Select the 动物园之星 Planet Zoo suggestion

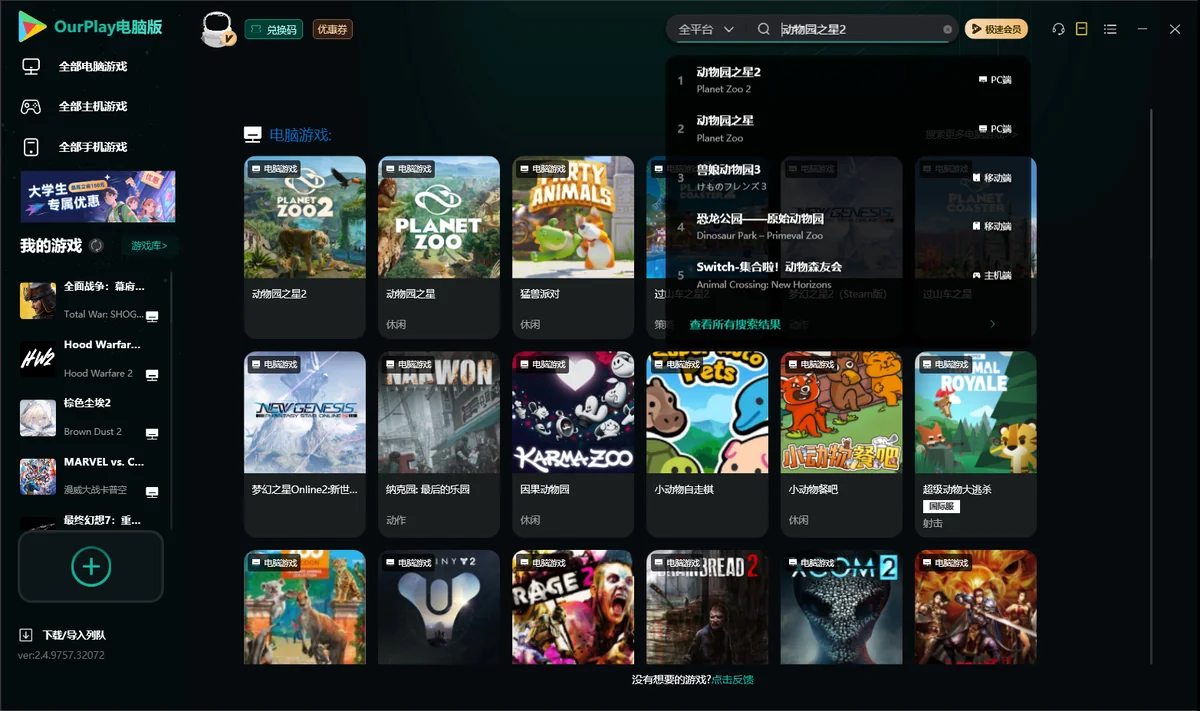[847, 129]
